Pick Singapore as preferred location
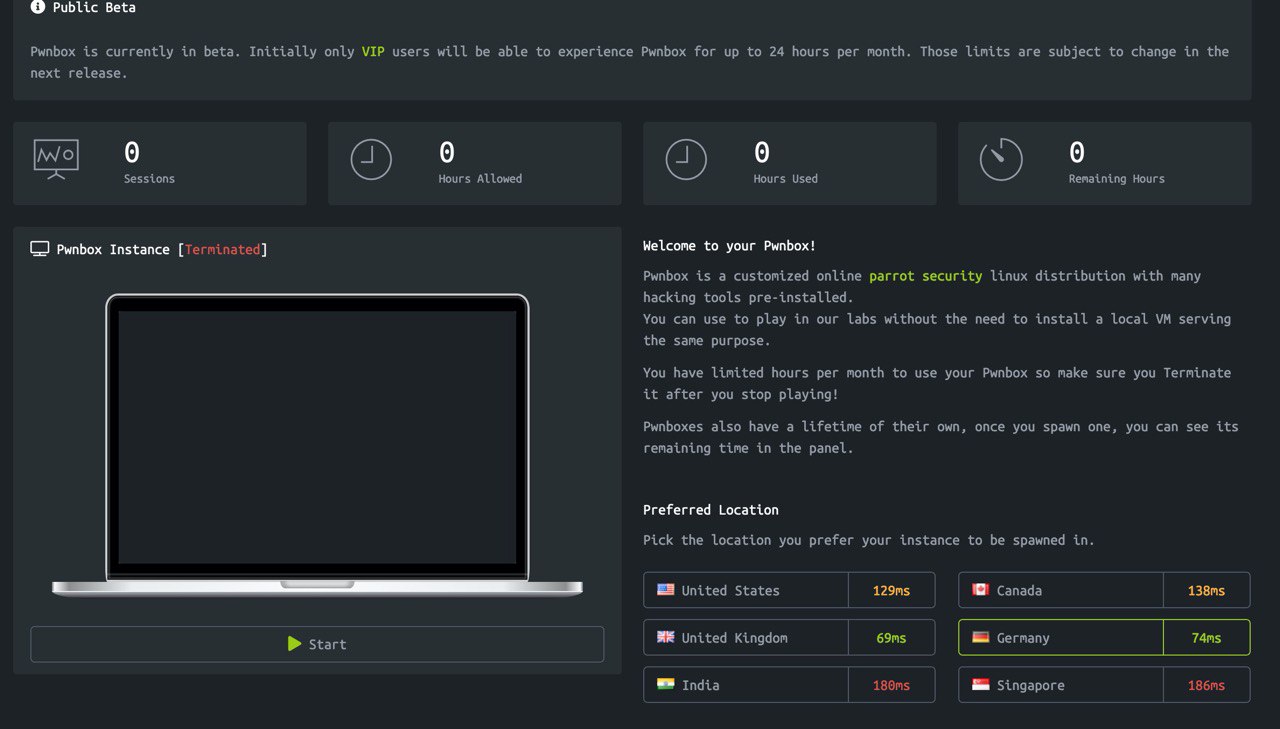The width and height of the screenshot is (1280, 729). [x=1104, y=685]
